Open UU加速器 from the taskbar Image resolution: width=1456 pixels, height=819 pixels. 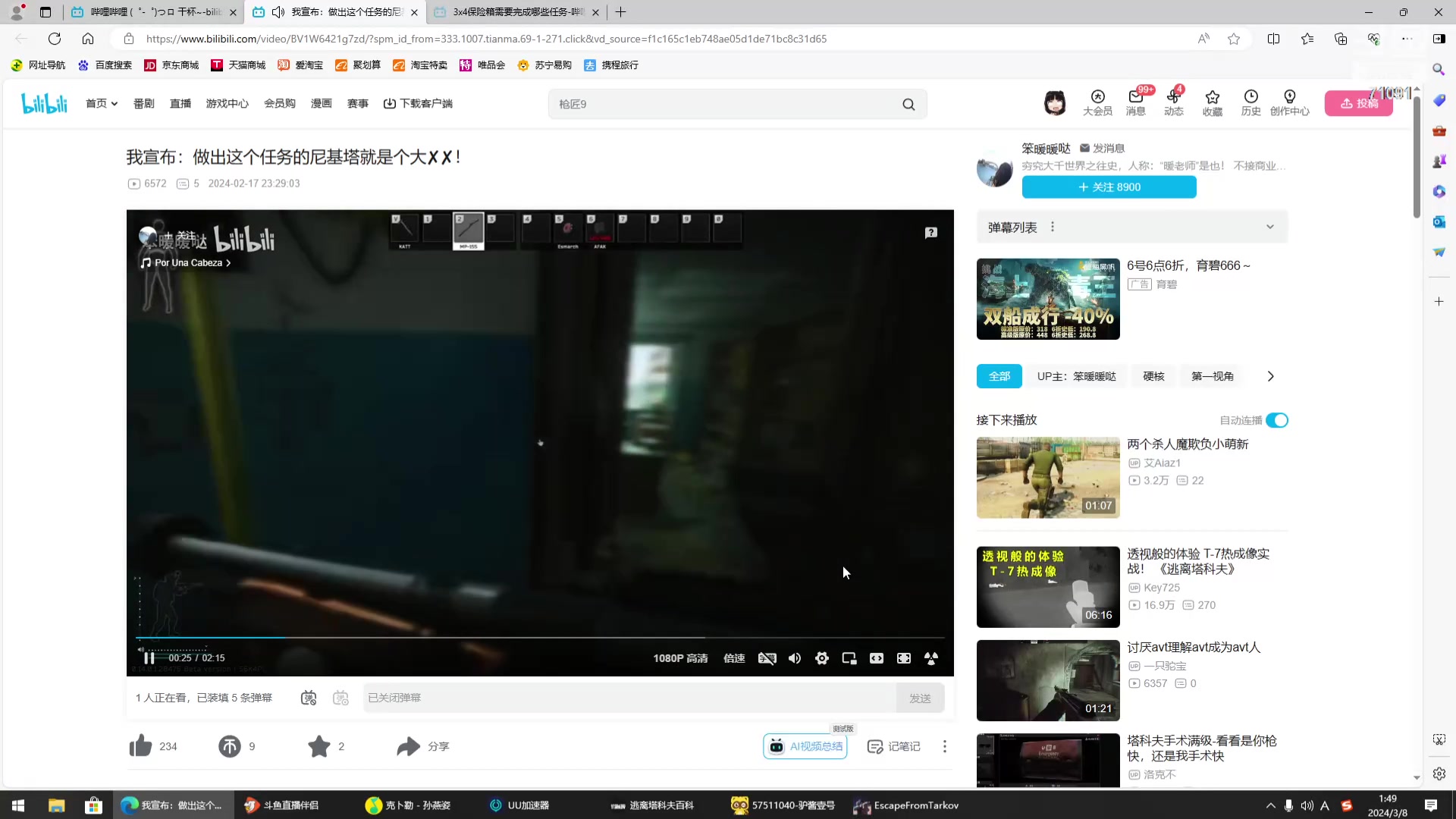click(x=520, y=805)
